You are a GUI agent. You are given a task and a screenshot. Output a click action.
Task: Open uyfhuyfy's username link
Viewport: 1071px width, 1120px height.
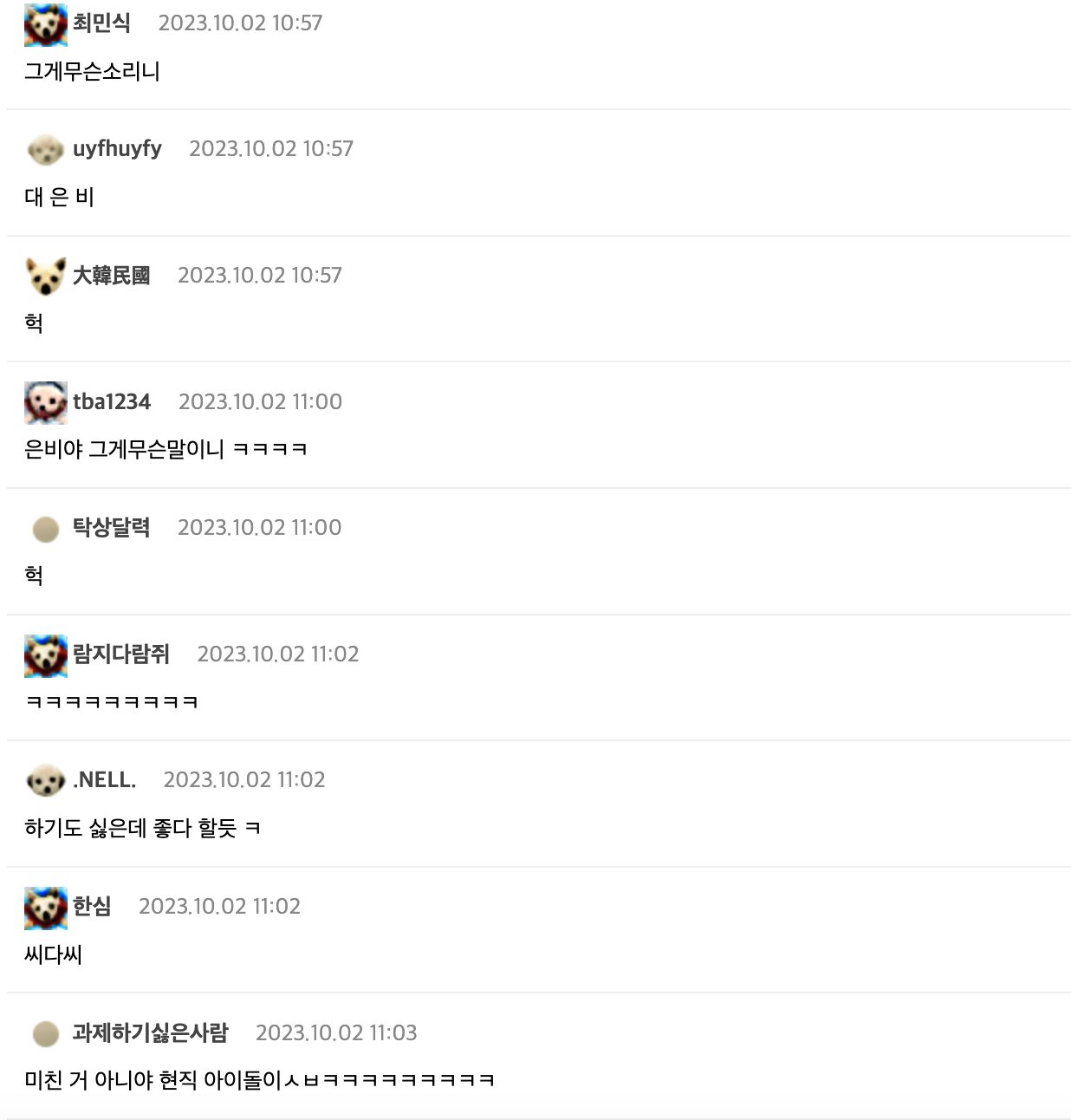(x=117, y=148)
